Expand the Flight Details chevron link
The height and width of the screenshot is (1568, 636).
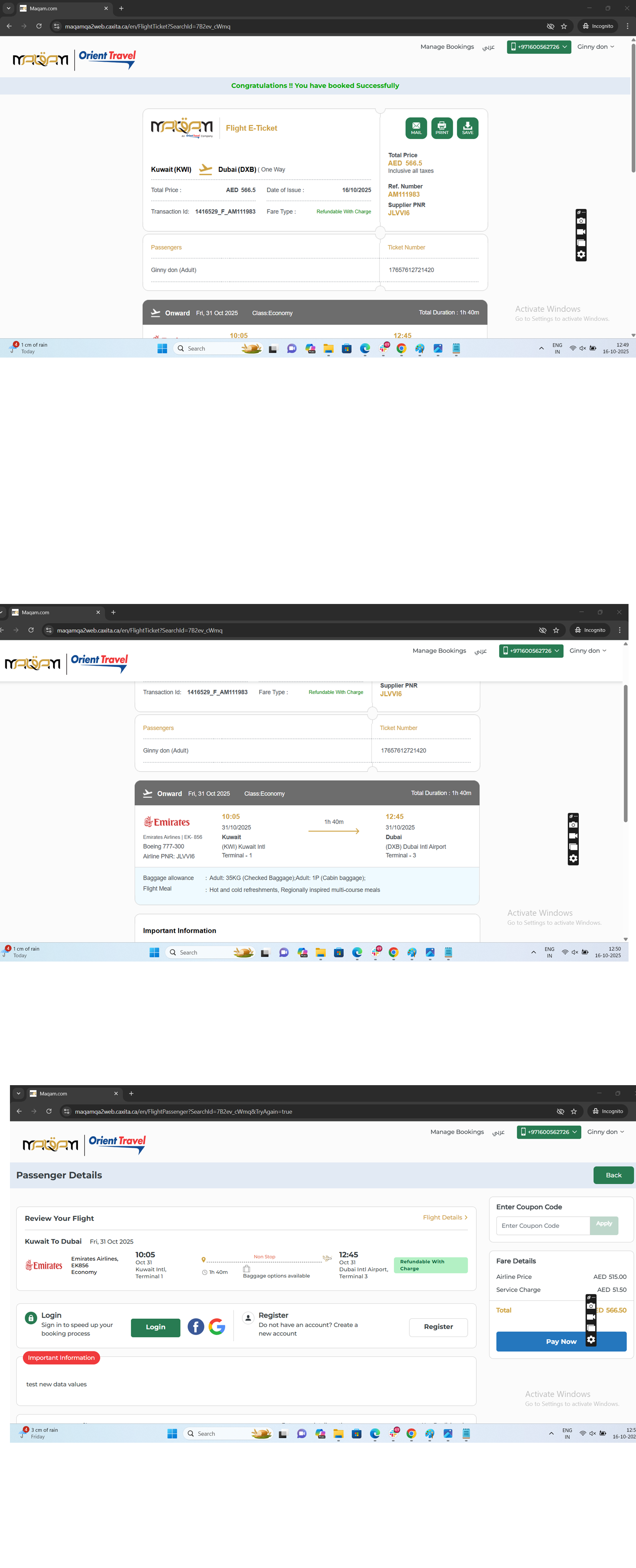[445, 1217]
